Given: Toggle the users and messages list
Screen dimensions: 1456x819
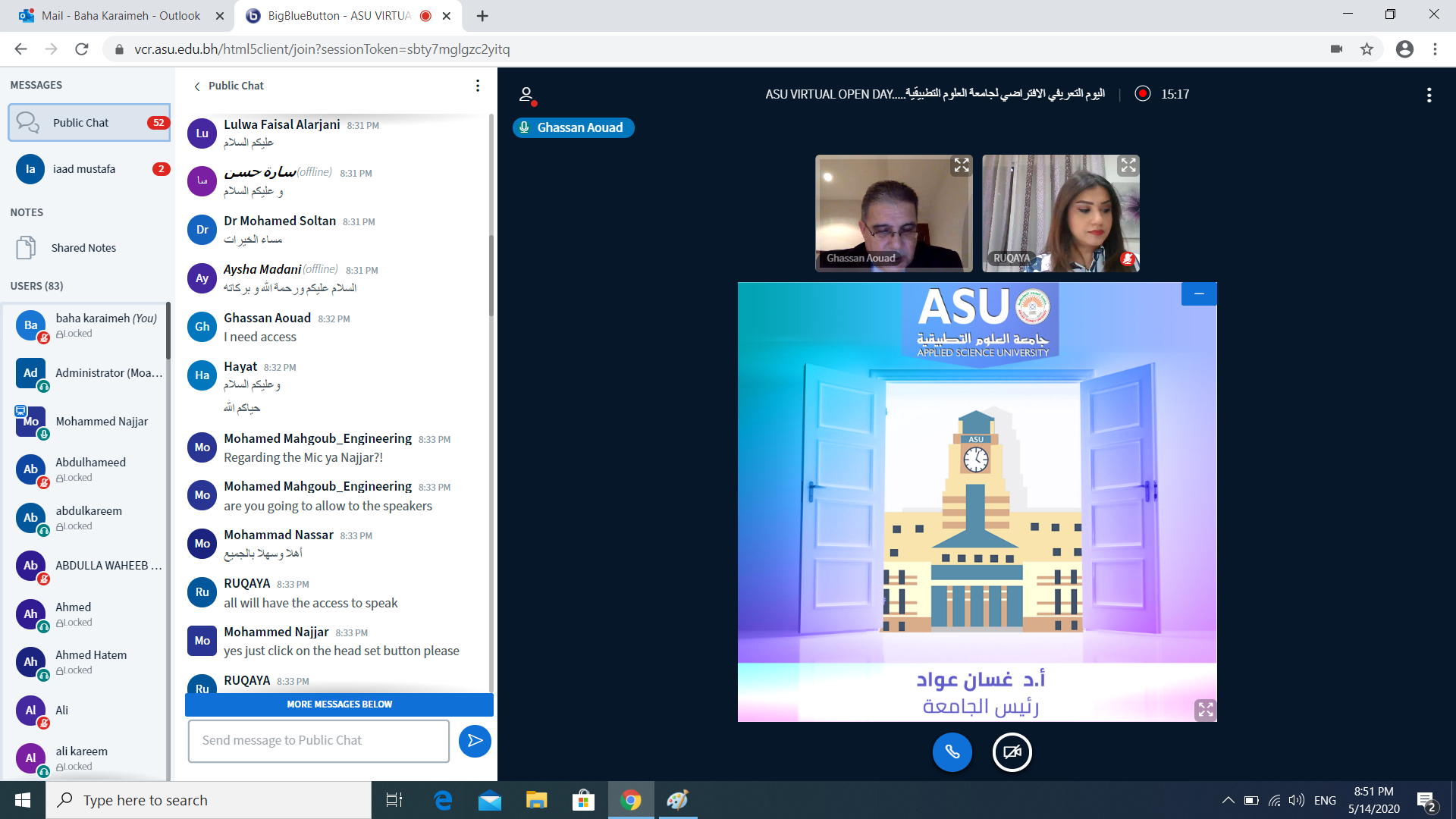Looking at the screenshot, I should point(527,95).
